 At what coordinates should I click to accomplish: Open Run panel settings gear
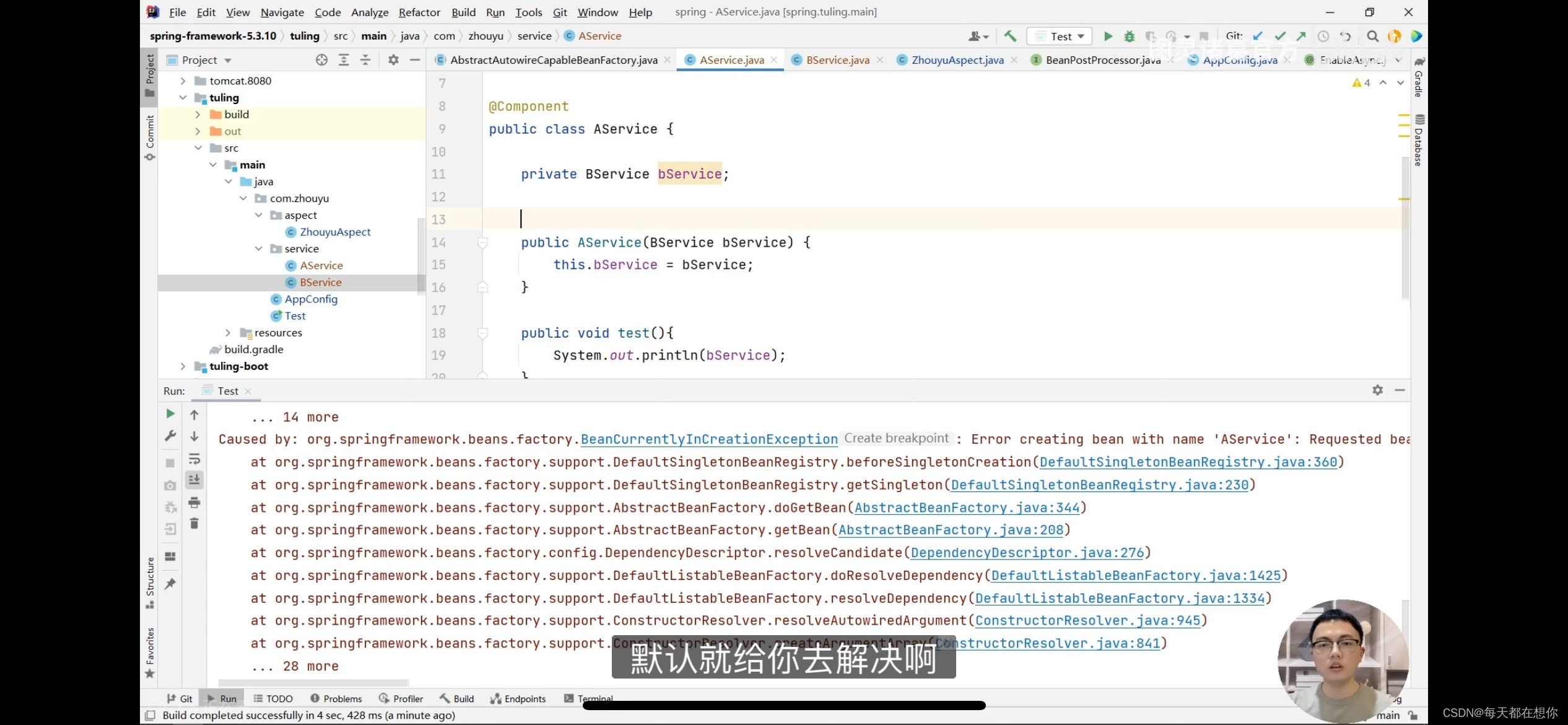[1377, 390]
